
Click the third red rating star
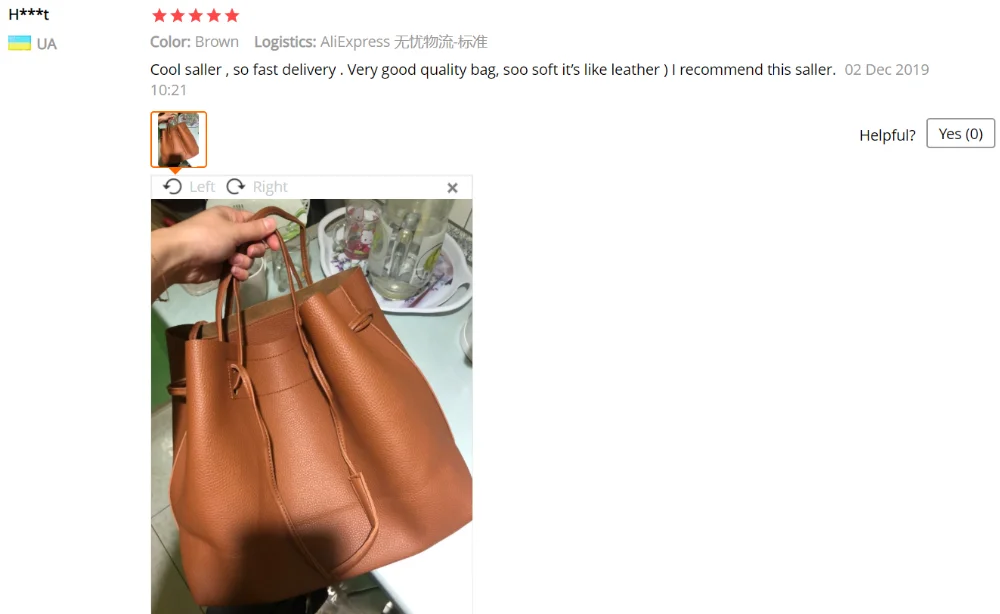(x=196, y=15)
